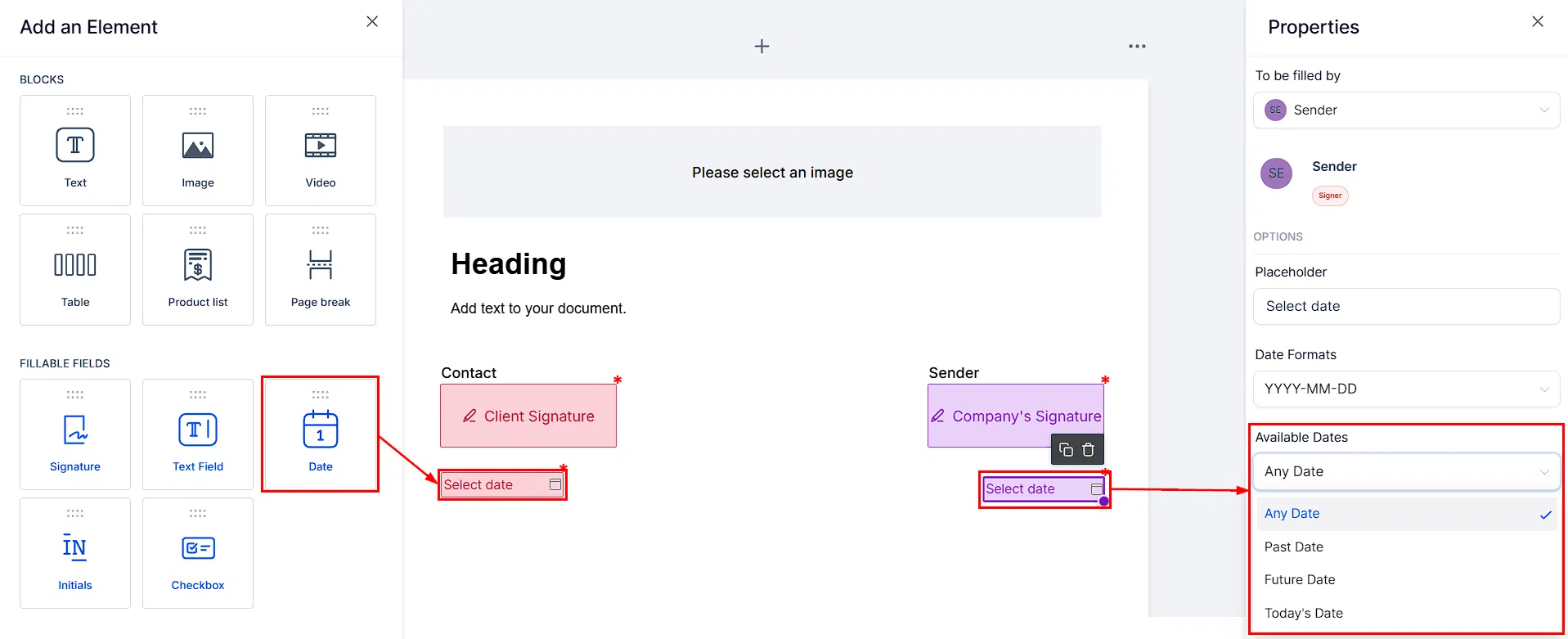Delete the selected field with trash icon

1089,450
